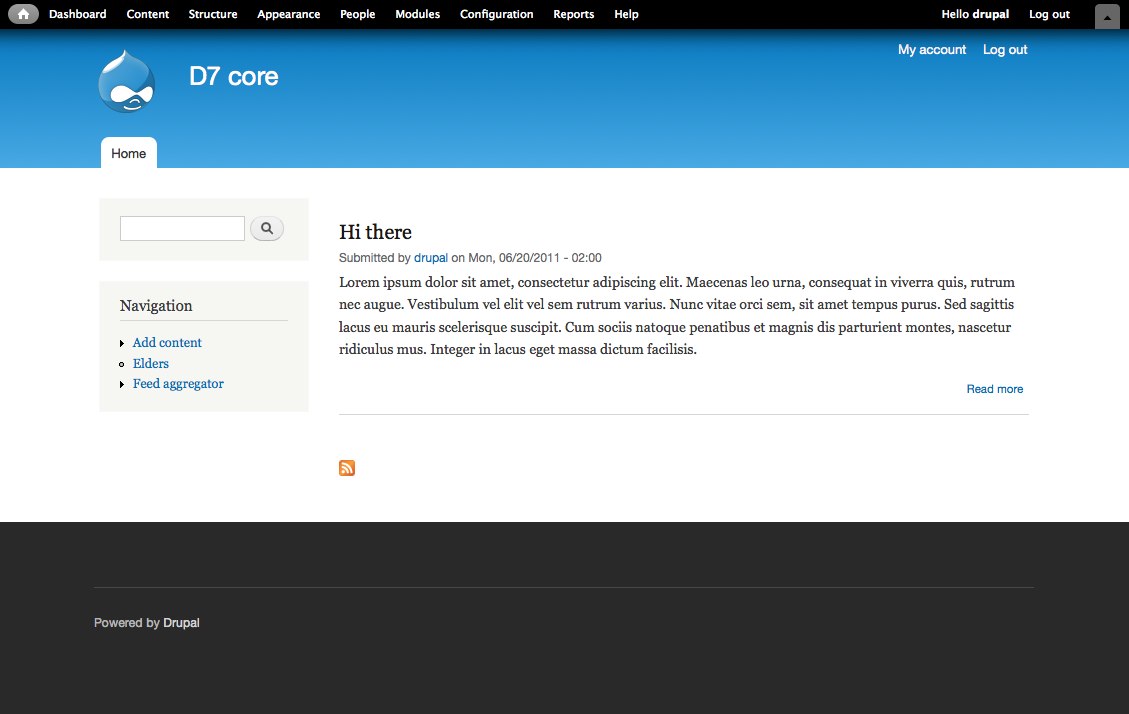Click the drupal author link

click(x=431, y=258)
